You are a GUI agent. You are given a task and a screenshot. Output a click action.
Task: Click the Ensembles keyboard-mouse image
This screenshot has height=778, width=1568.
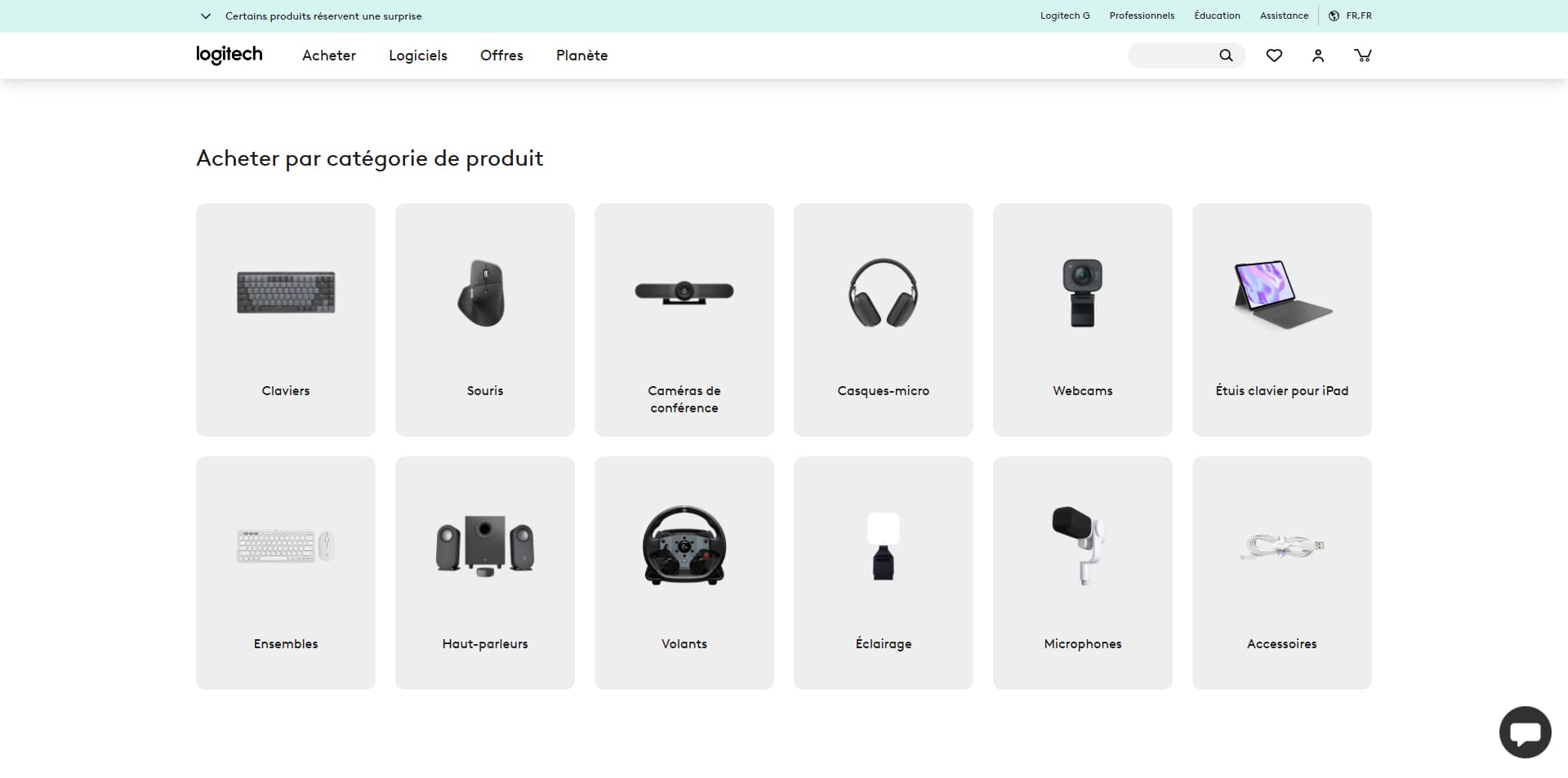point(286,545)
